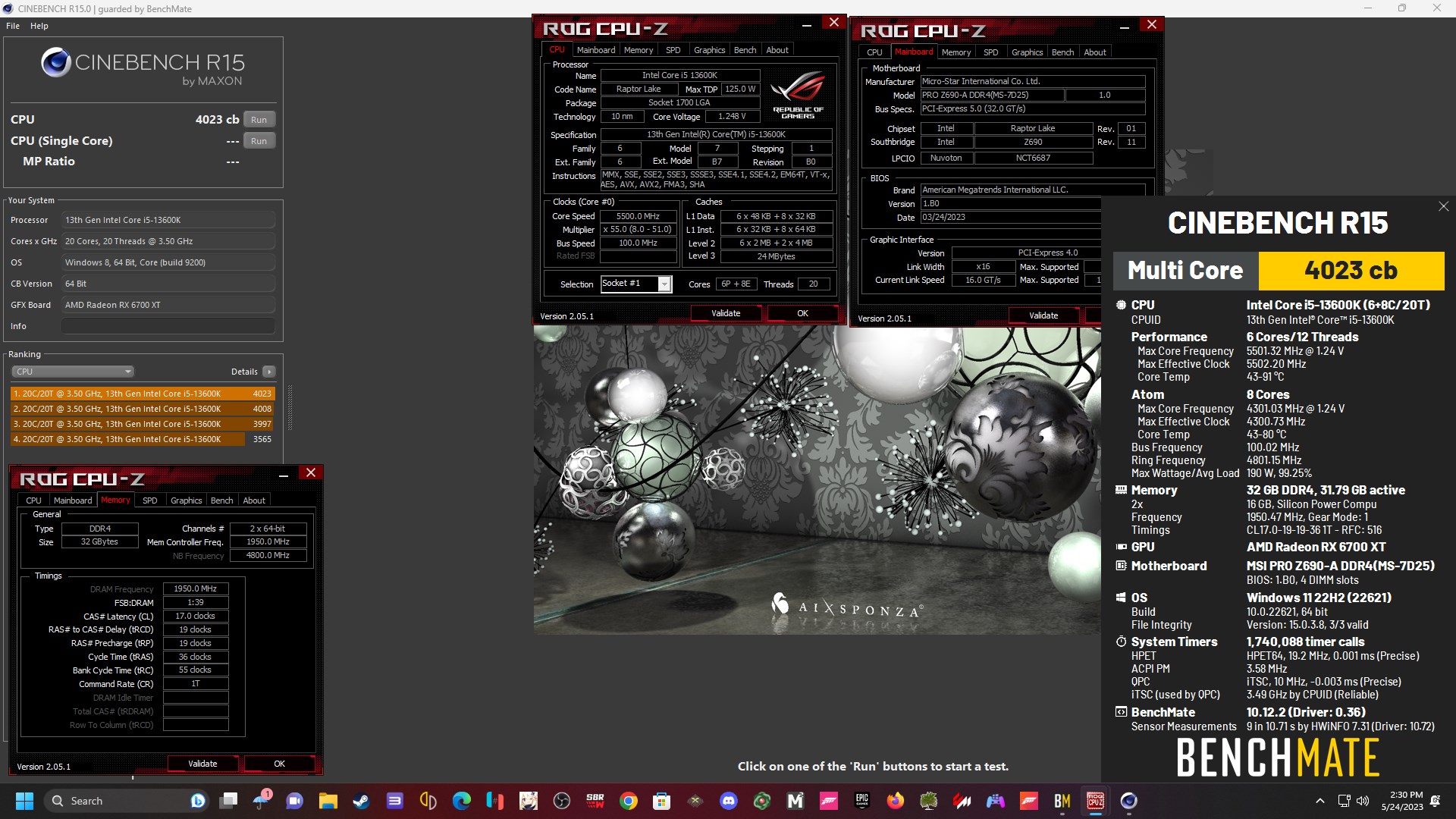Switch to Cinebench taskbar icon
The height and width of the screenshot is (819, 1456).
pos(1128,801)
